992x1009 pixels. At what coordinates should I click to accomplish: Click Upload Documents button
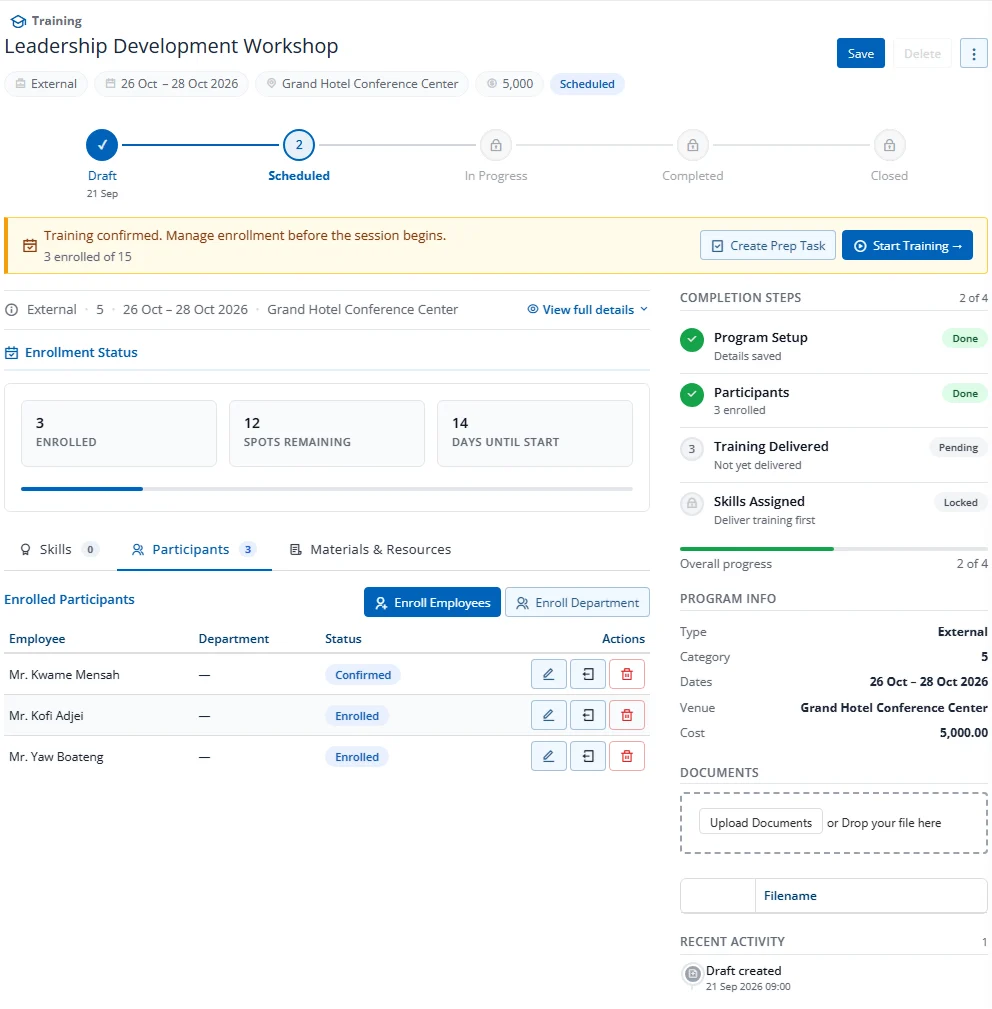(x=761, y=823)
